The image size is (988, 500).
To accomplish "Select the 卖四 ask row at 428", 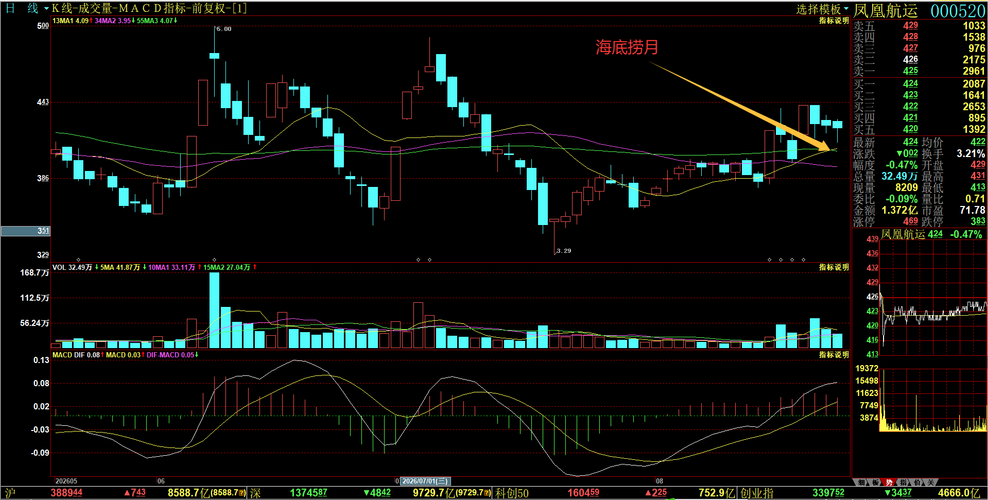I will point(919,37).
